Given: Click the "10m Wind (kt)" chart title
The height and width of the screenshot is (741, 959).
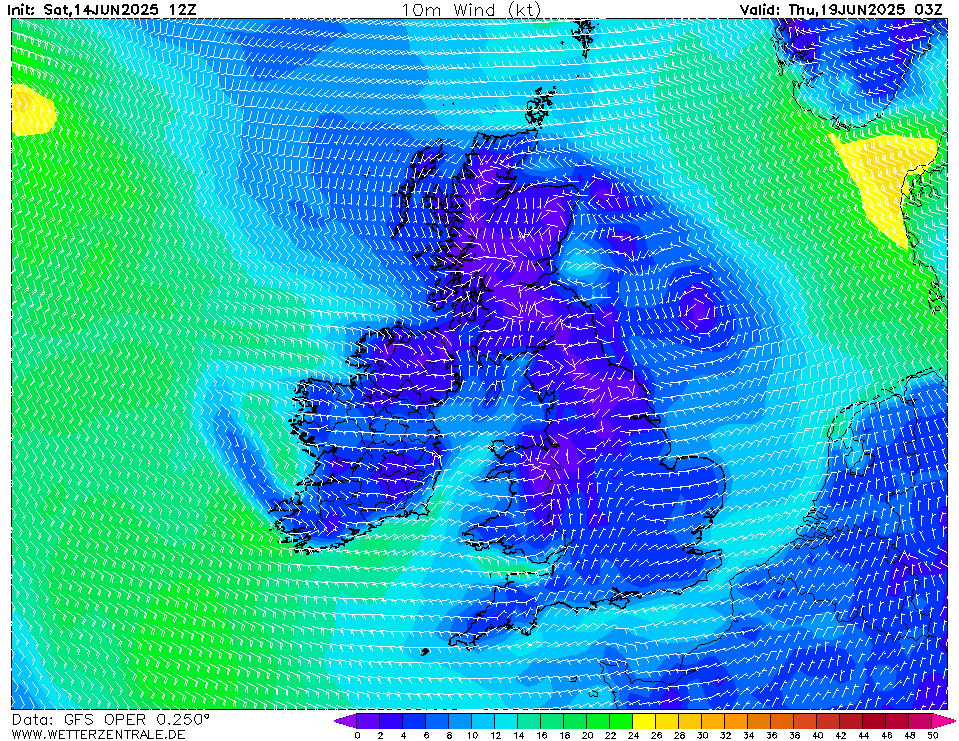Looking at the screenshot, I should pyautogui.click(x=471, y=9).
